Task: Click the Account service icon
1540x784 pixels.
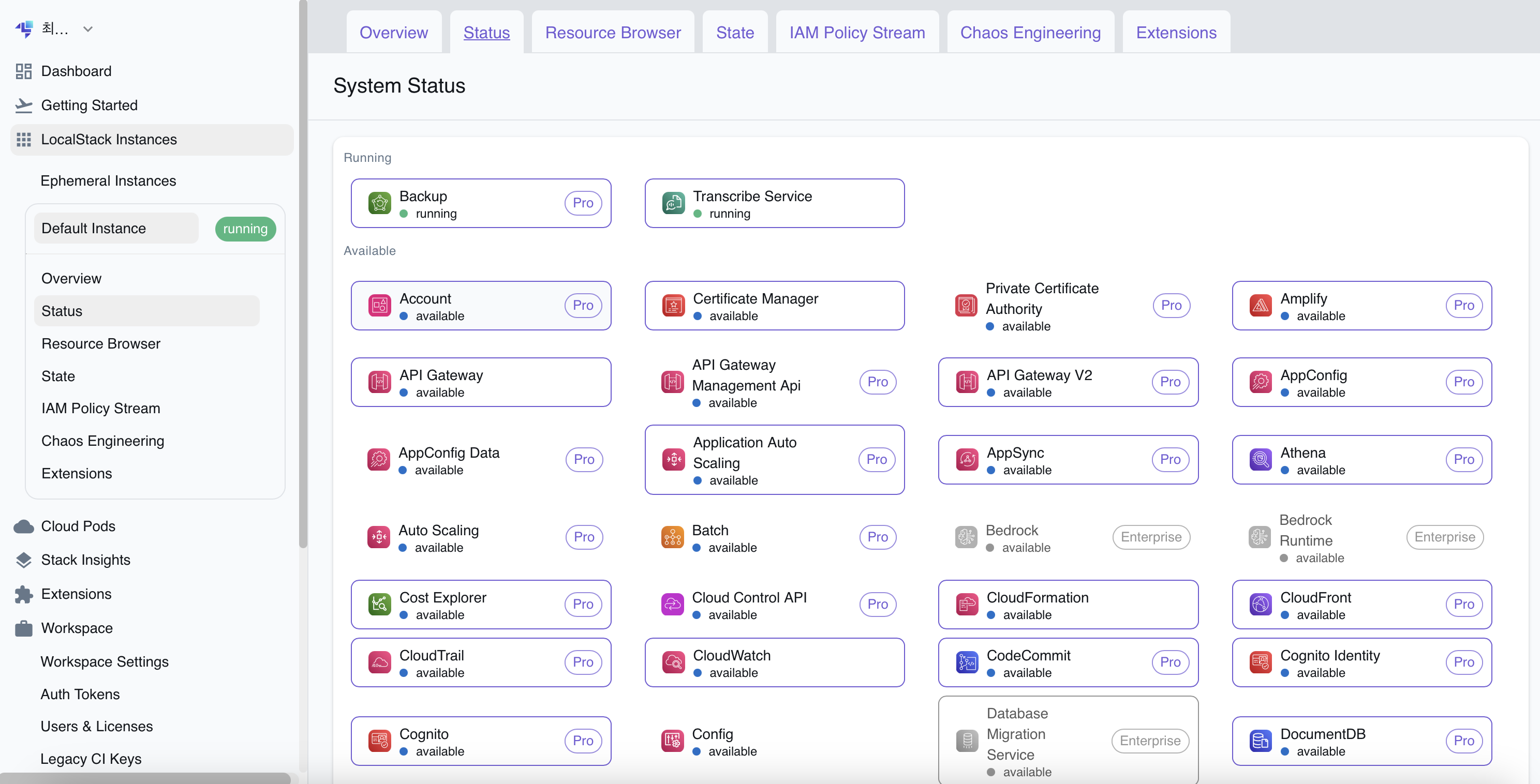Action: pos(380,305)
